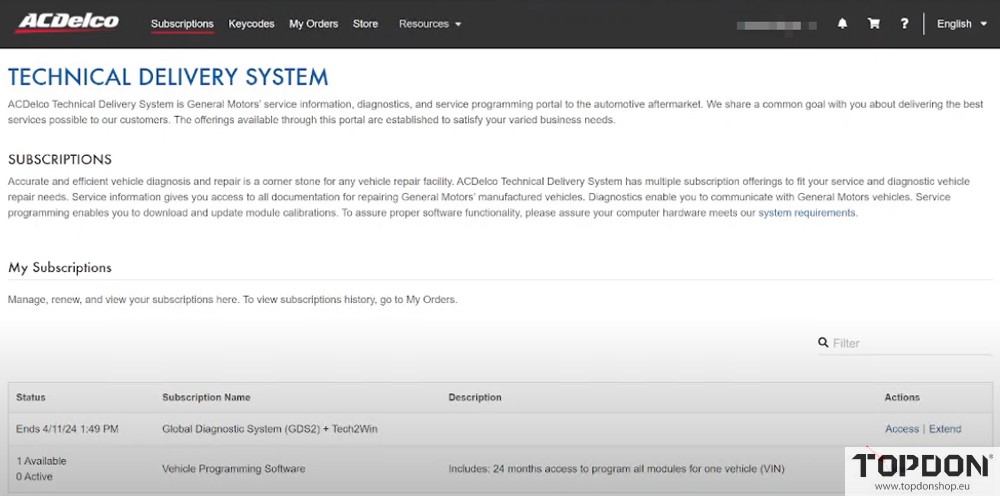1000x496 pixels.
Task: Open the Keycodes menu item
Action: pyautogui.click(x=251, y=24)
